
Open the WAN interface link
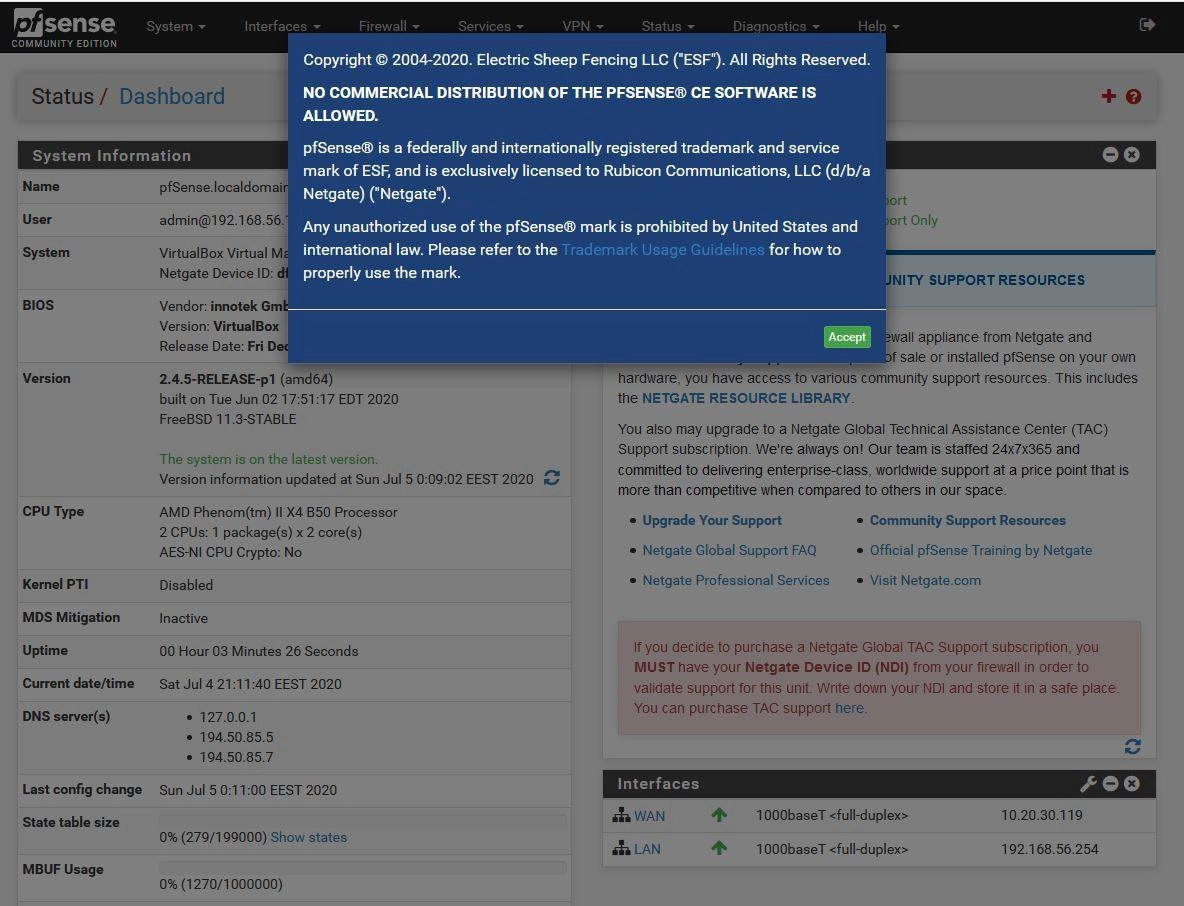coord(649,816)
